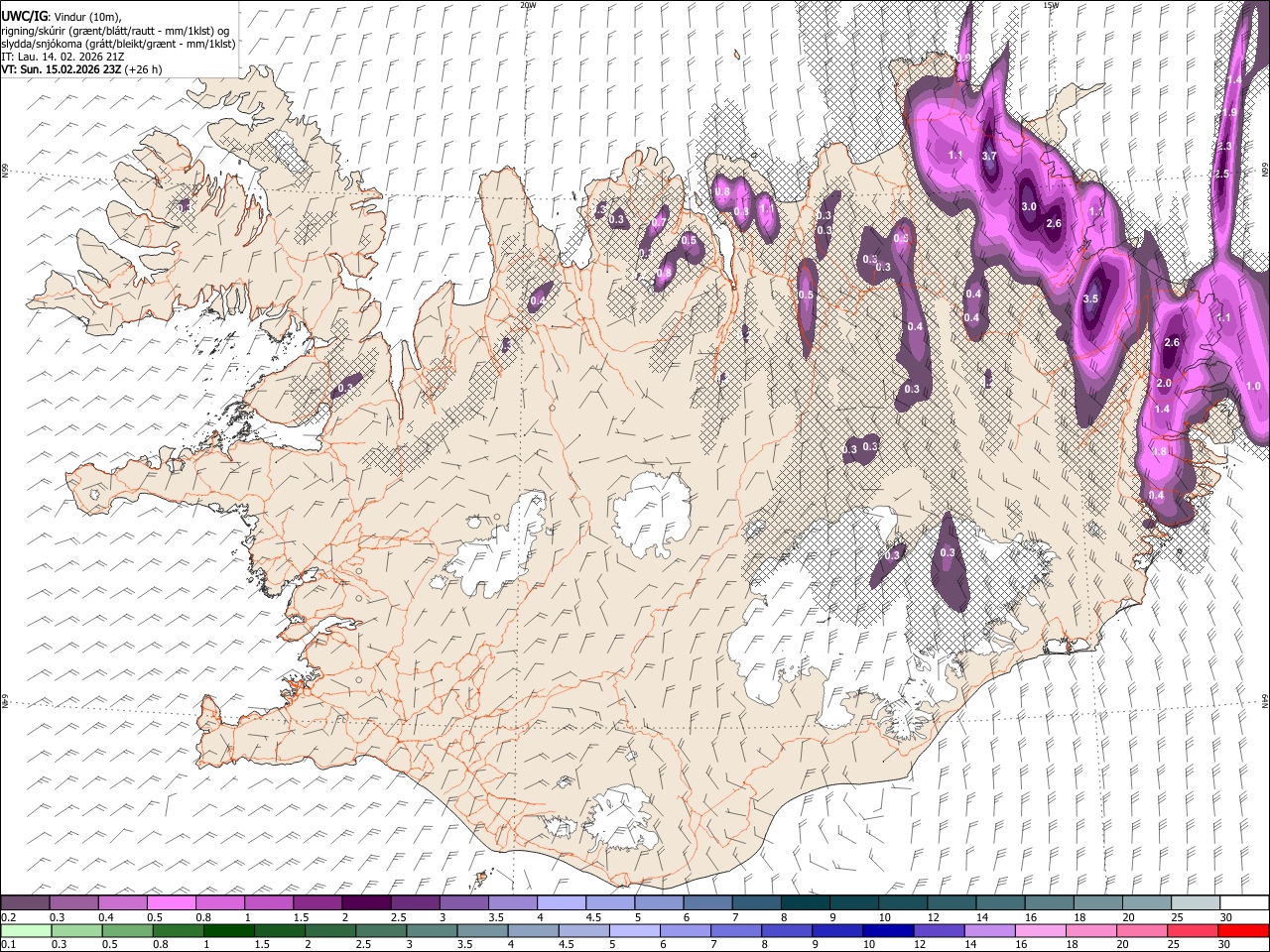Click the 'VT: Sun. 15.02.2026 23Z' valid time
Screen dimensions: 1270x952
click(x=62, y=69)
